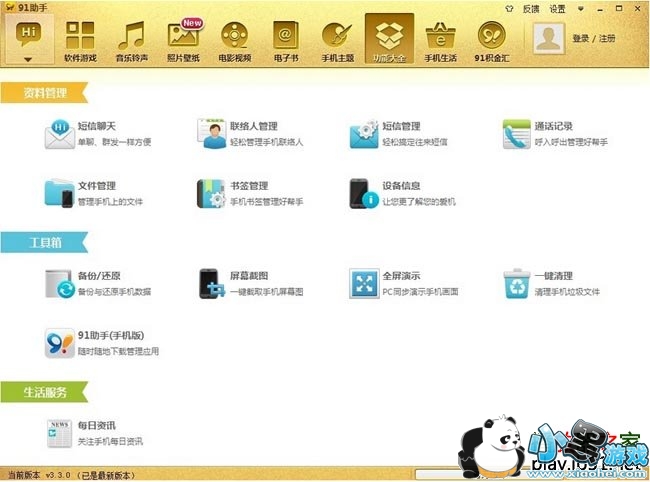The image size is (650, 482).
Task: Open 电影视频 section
Action: click(x=235, y=41)
